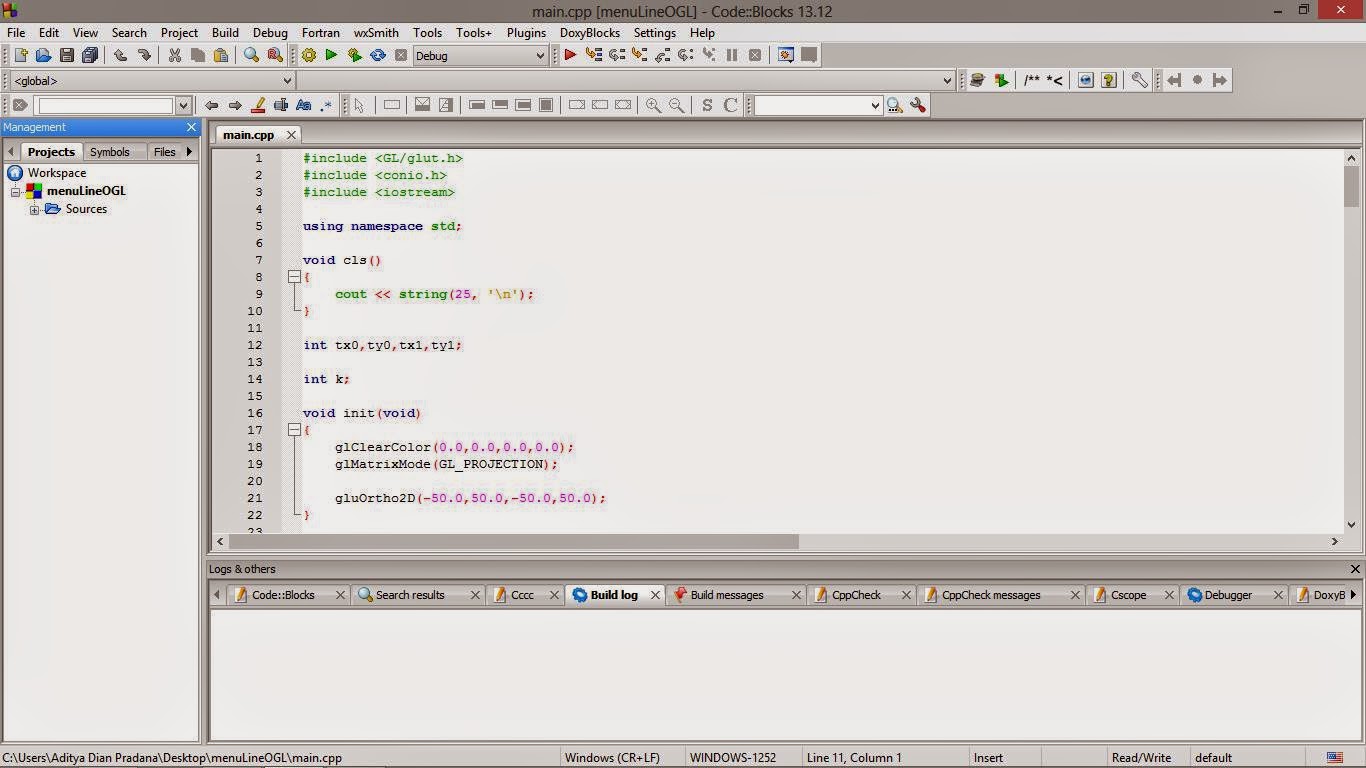Switch to the Files tab in Management

tap(164, 152)
